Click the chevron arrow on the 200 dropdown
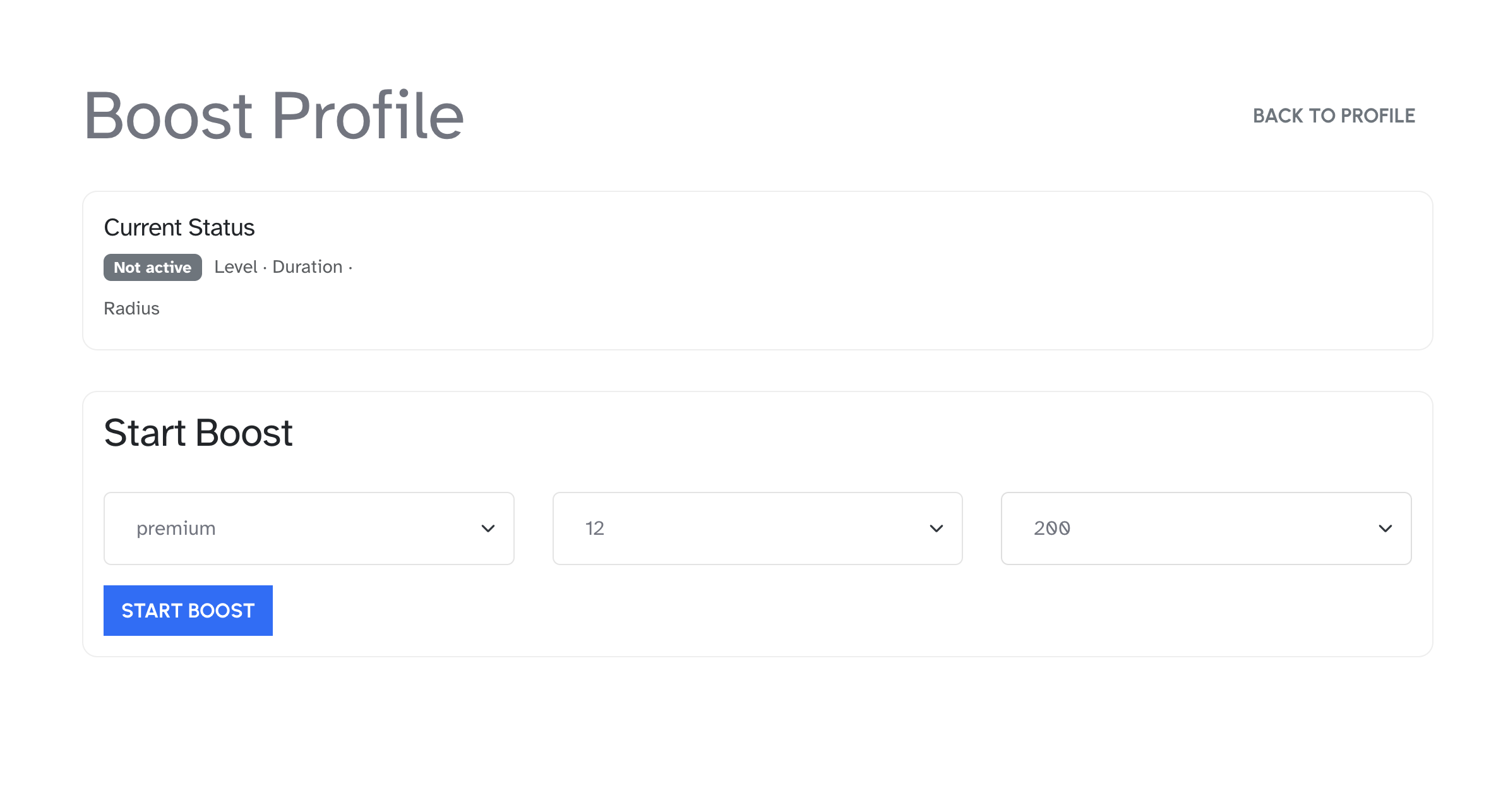 tap(1385, 528)
